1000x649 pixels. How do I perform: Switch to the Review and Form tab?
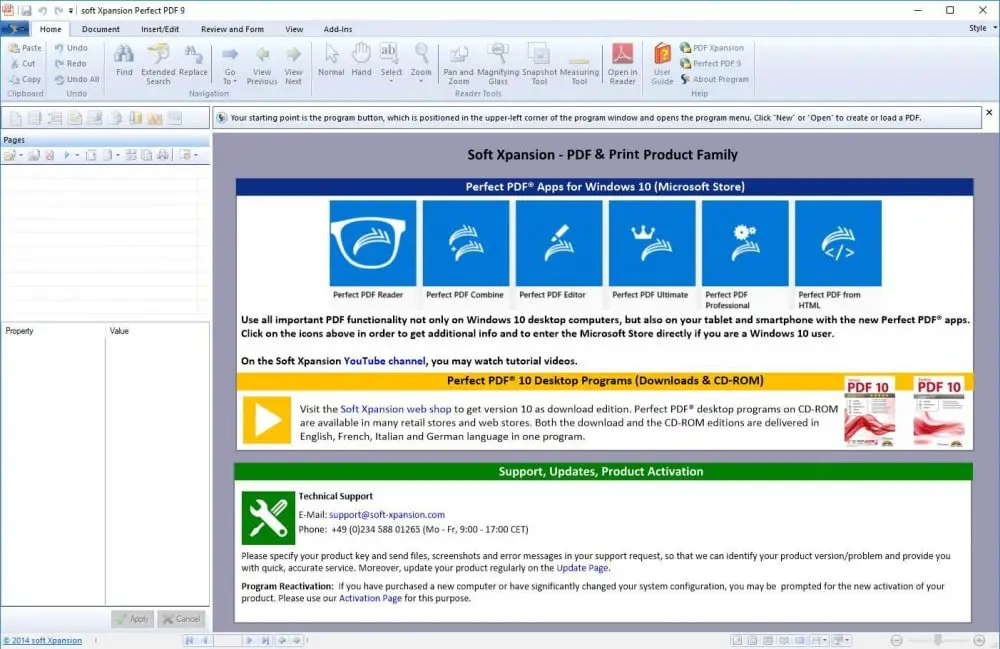coord(232,29)
